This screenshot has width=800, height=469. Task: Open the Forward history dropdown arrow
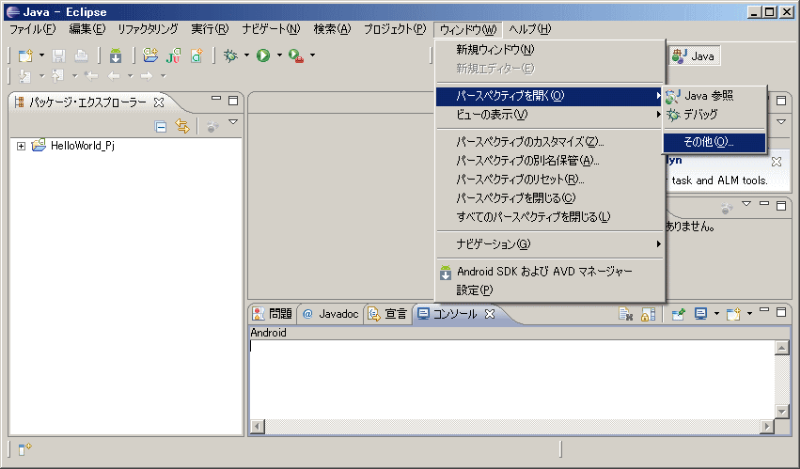click(x=163, y=76)
